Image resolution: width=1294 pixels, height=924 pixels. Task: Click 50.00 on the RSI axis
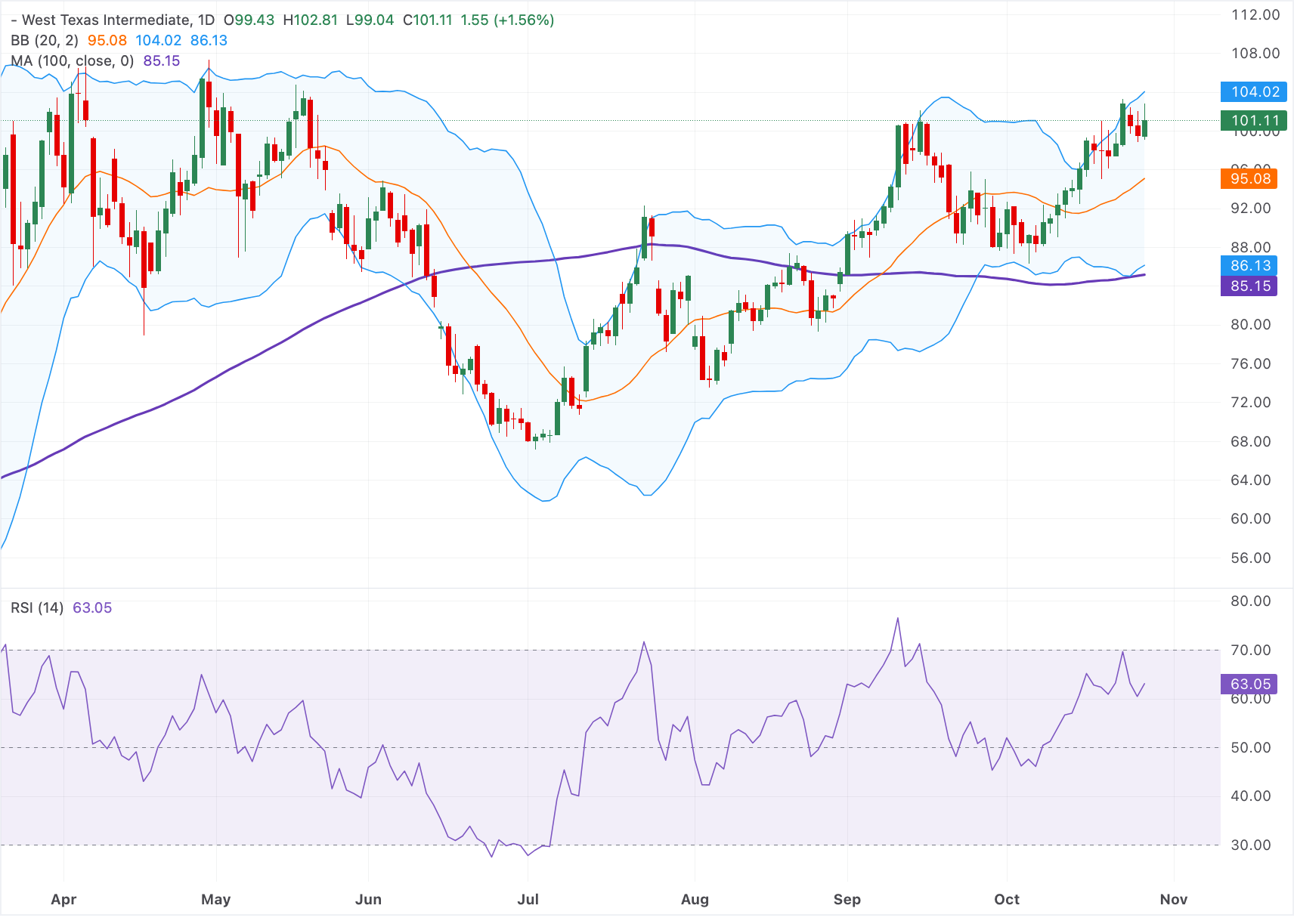point(1251,748)
